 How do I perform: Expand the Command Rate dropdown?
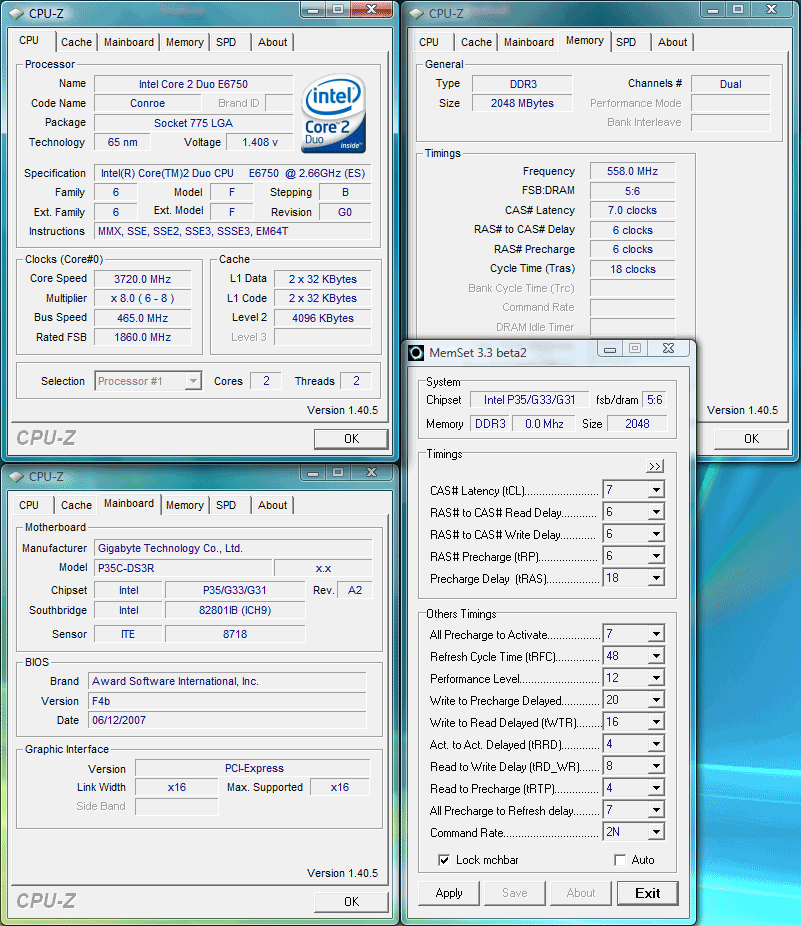[655, 833]
